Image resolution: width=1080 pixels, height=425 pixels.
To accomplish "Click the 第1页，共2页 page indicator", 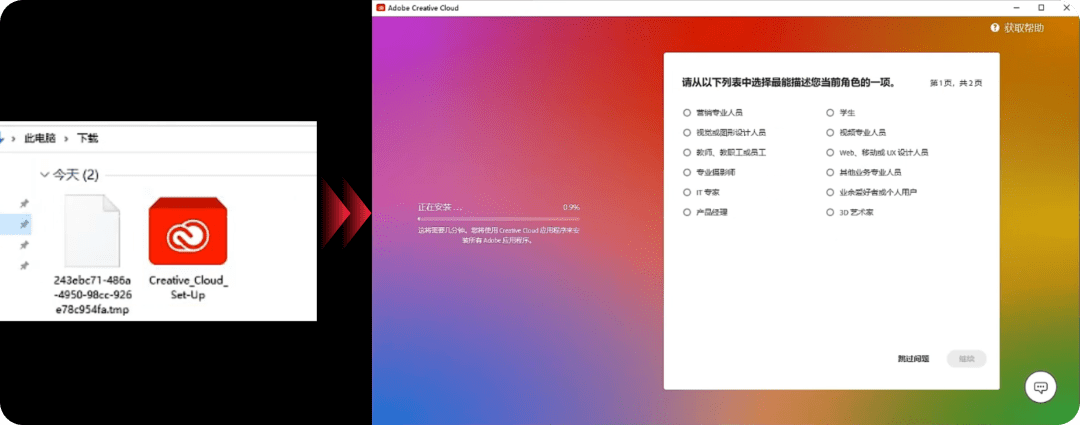I will (956, 83).
